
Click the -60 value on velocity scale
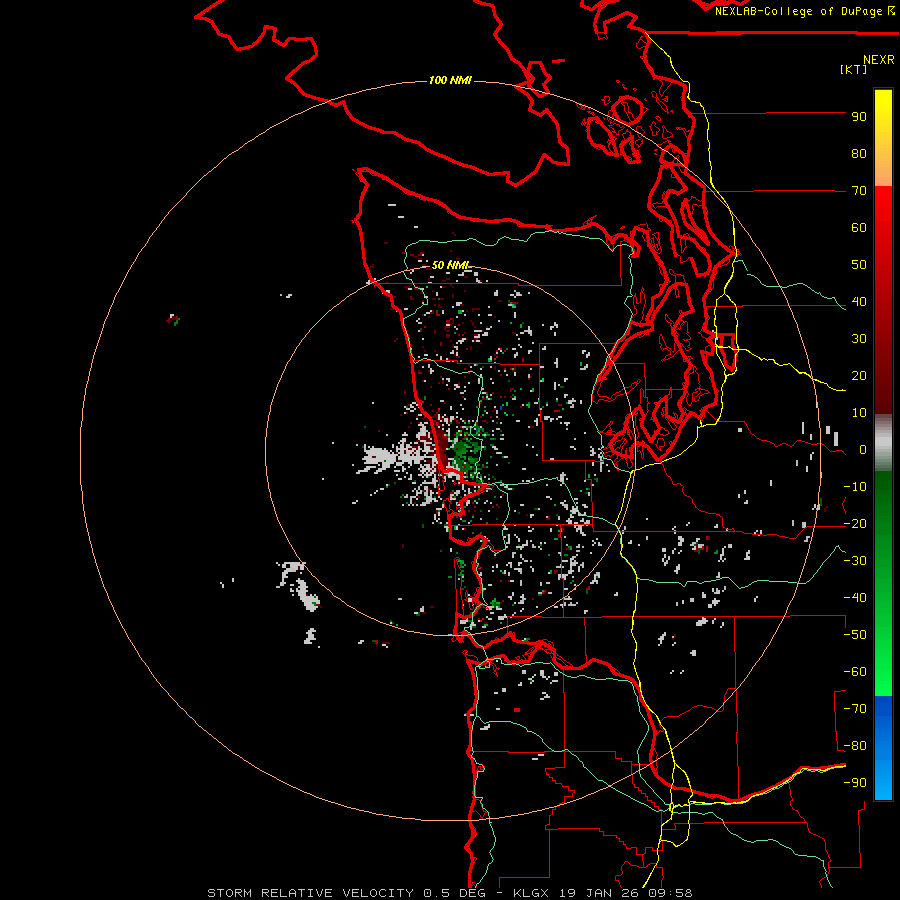coord(855,672)
